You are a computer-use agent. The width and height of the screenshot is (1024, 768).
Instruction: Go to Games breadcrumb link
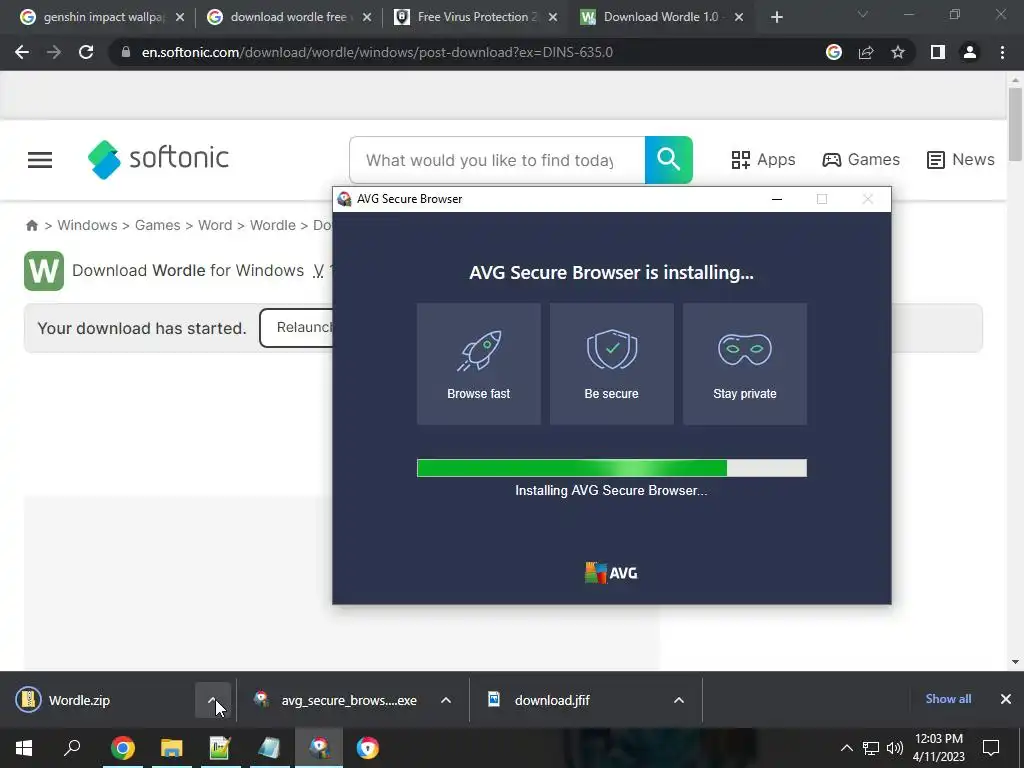click(157, 225)
